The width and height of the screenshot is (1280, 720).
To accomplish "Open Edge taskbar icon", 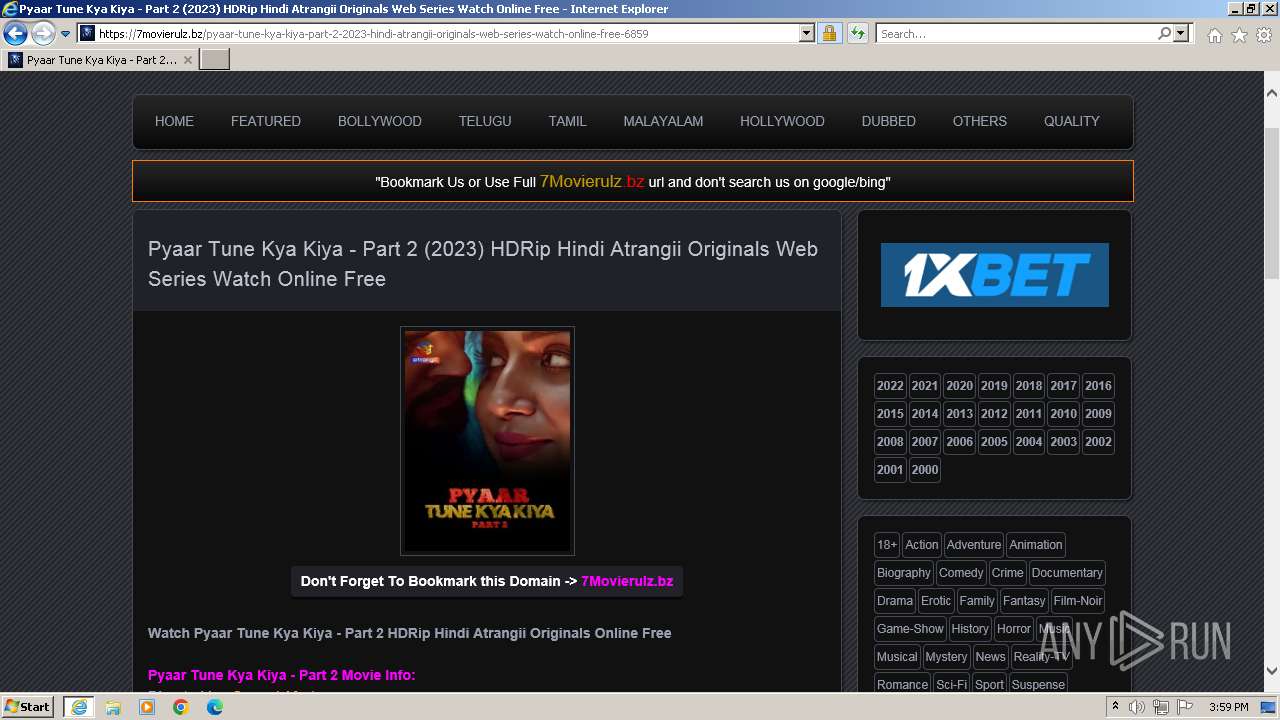I will tap(215, 707).
